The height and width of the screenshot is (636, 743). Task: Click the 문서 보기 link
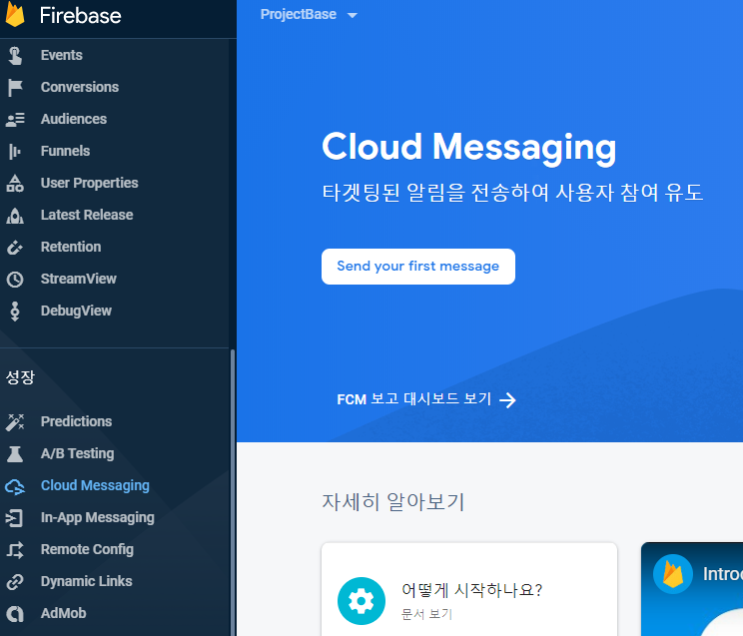pos(426,614)
